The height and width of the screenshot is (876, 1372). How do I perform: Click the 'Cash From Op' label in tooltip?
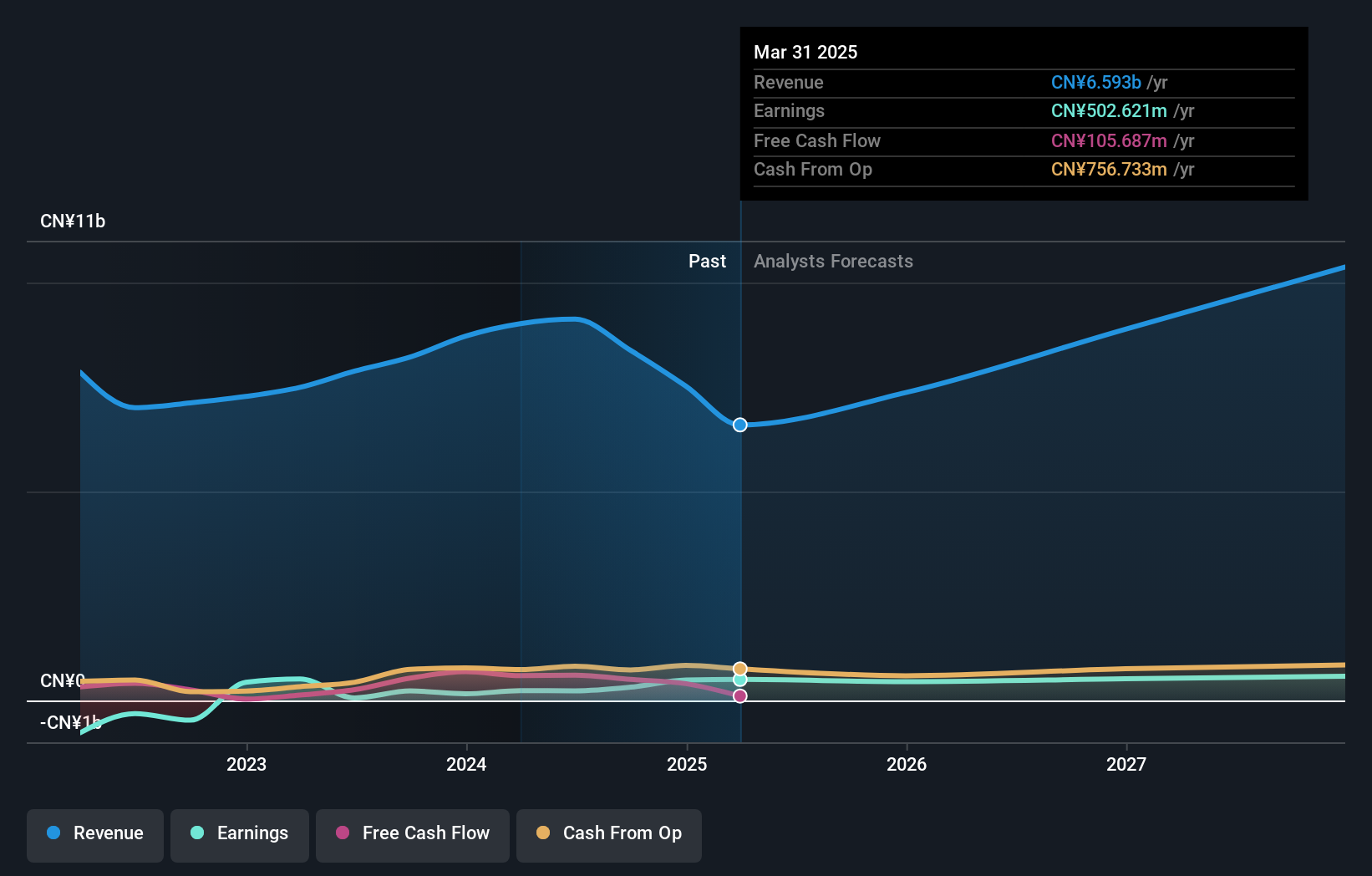[813, 169]
